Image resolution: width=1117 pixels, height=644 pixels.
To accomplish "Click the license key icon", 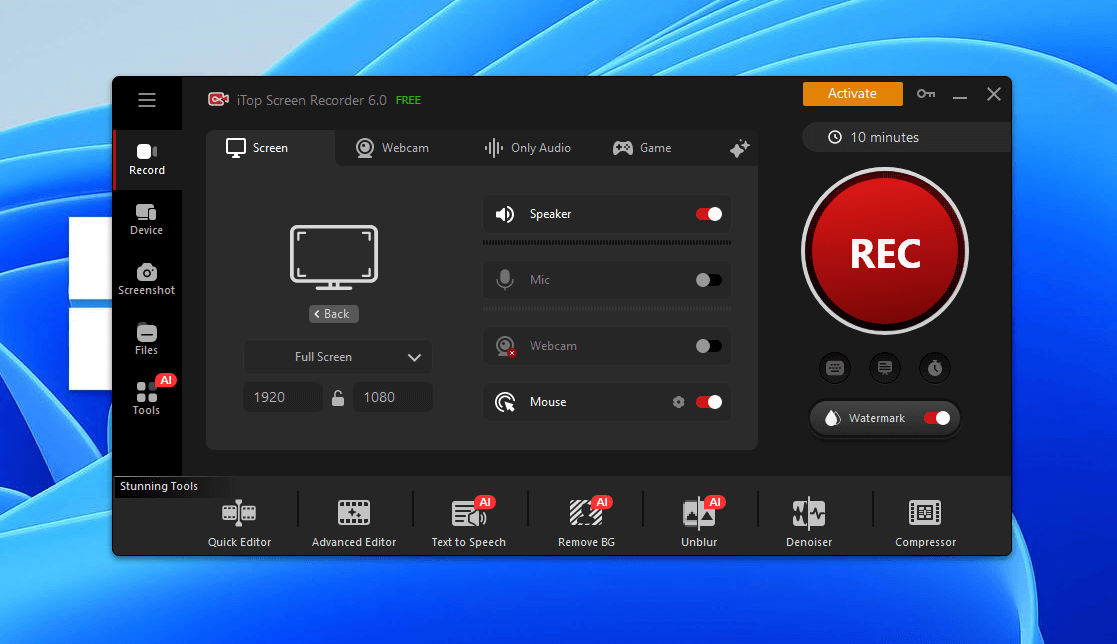I will pyautogui.click(x=926, y=94).
